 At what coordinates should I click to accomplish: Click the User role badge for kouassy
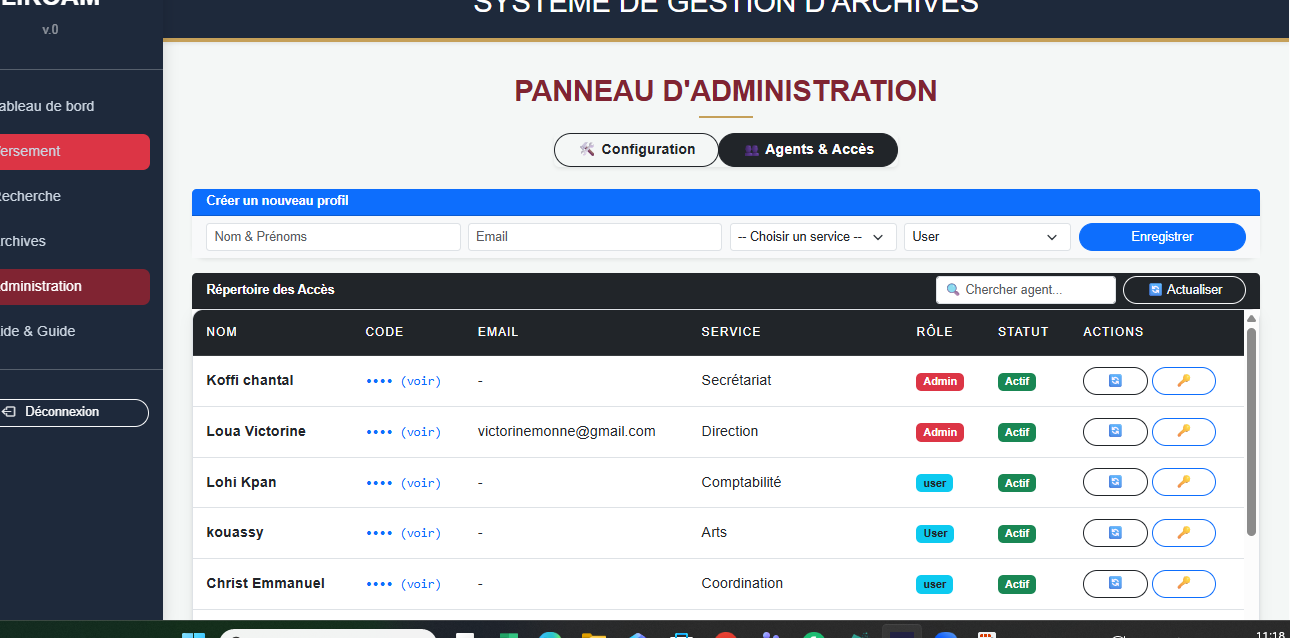tap(935, 533)
